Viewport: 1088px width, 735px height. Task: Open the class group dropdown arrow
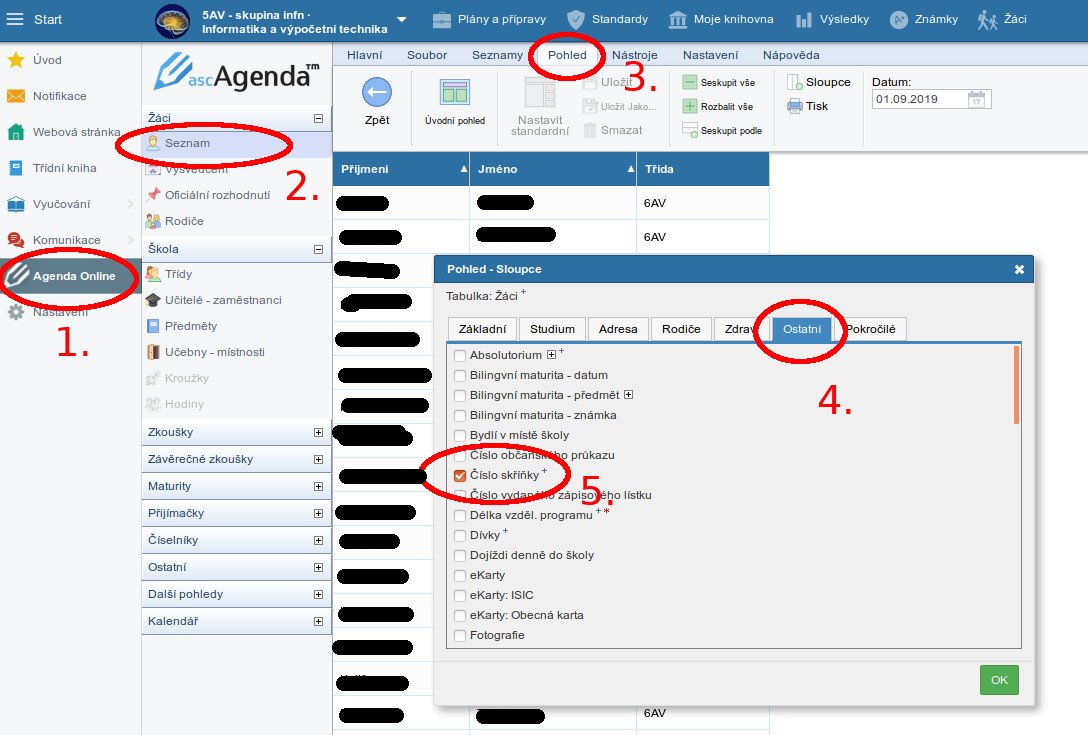pyautogui.click(x=401, y=20)
